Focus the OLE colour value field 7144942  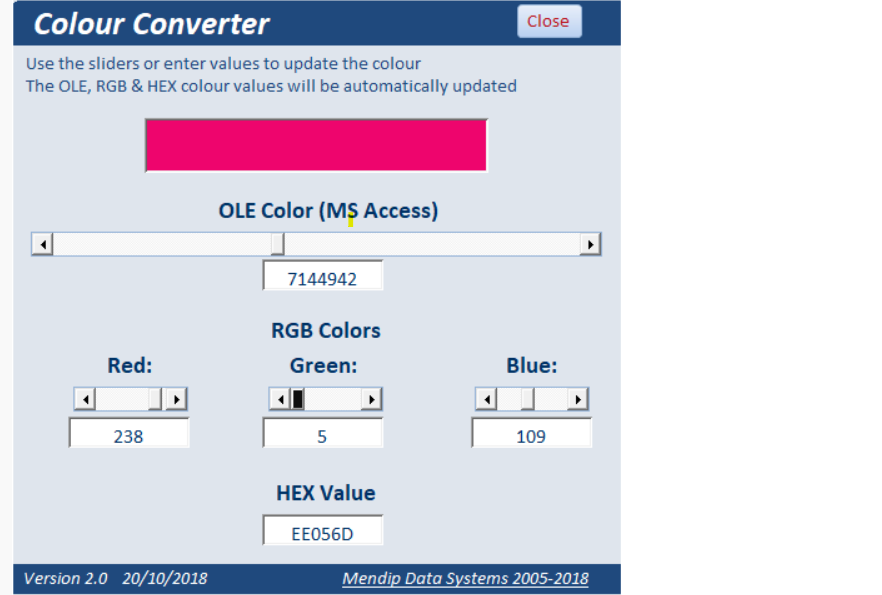pyautogui.click(x=322, y=277)
